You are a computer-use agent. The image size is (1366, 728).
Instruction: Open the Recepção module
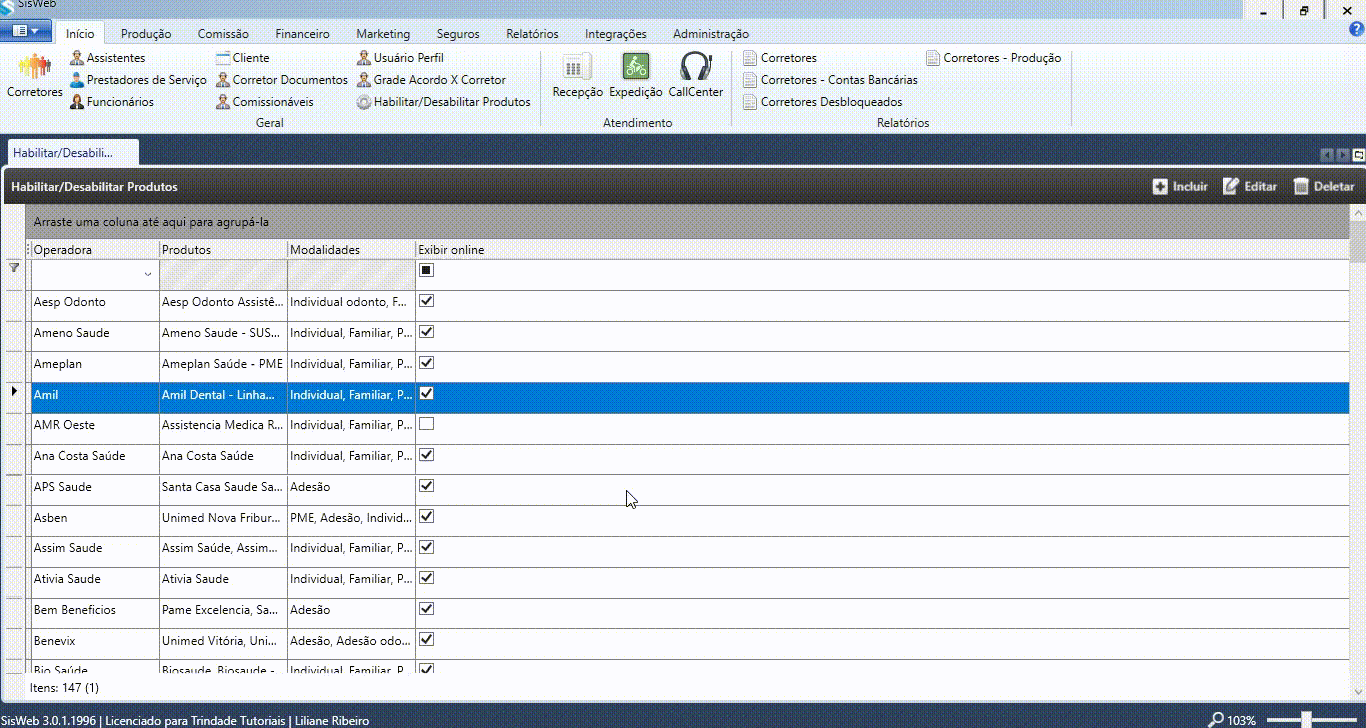click(577, 76)
